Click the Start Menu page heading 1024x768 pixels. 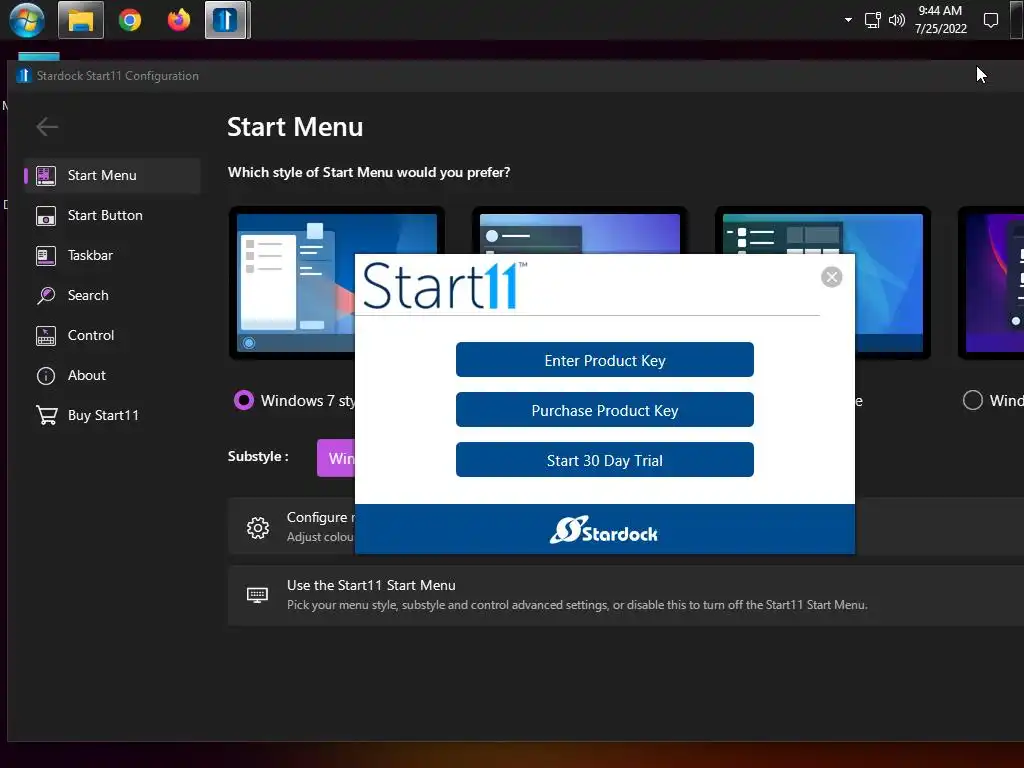pyautogui.click(x=295, y=127)
